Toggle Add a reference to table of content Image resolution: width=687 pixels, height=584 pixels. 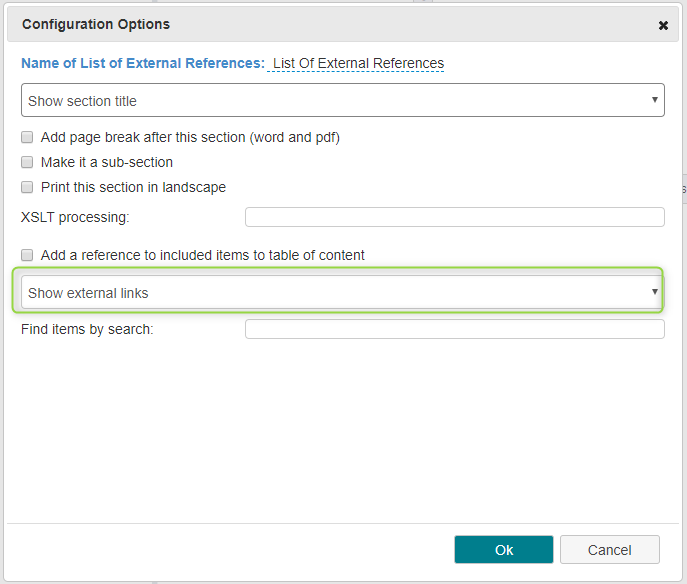pyautogui.click(x=27, y=255)
